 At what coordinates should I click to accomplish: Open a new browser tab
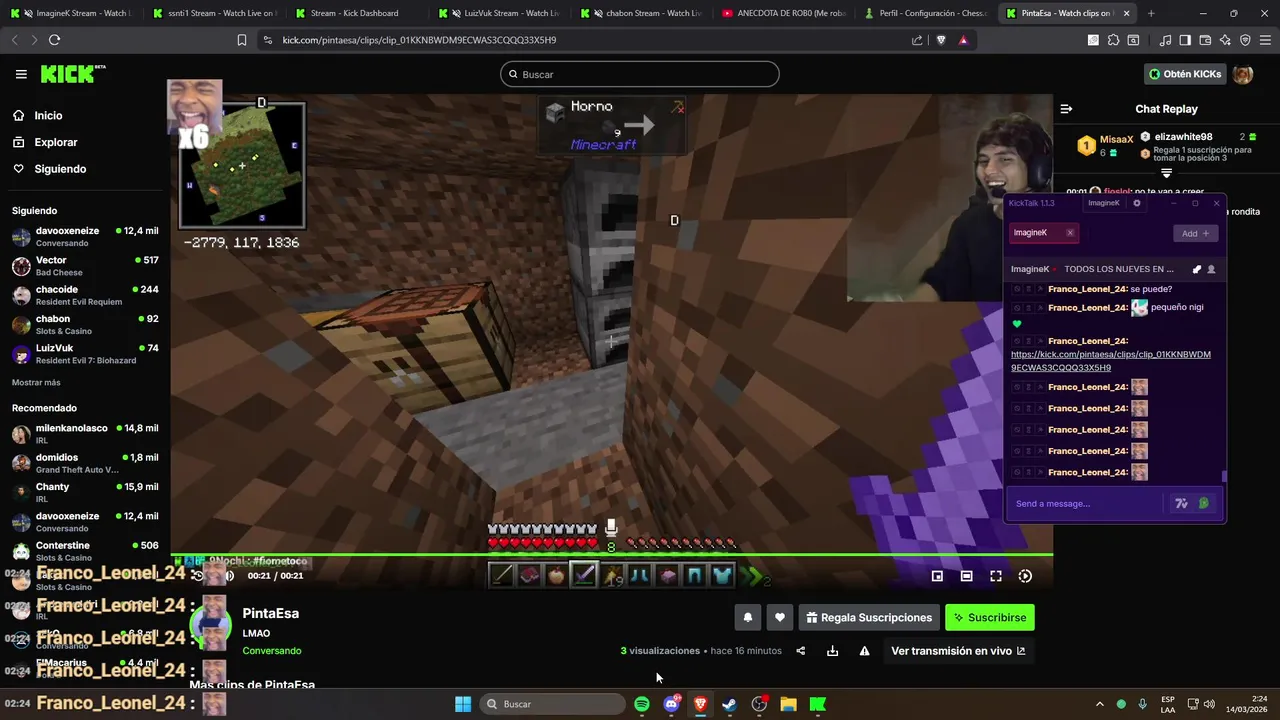point(1151,13)
